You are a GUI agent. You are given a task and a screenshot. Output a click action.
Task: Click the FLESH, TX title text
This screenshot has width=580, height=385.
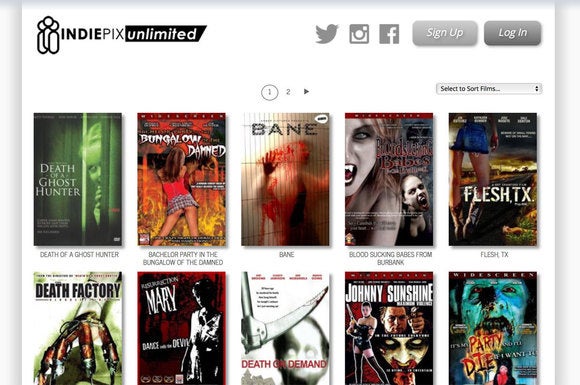point(494,254)
